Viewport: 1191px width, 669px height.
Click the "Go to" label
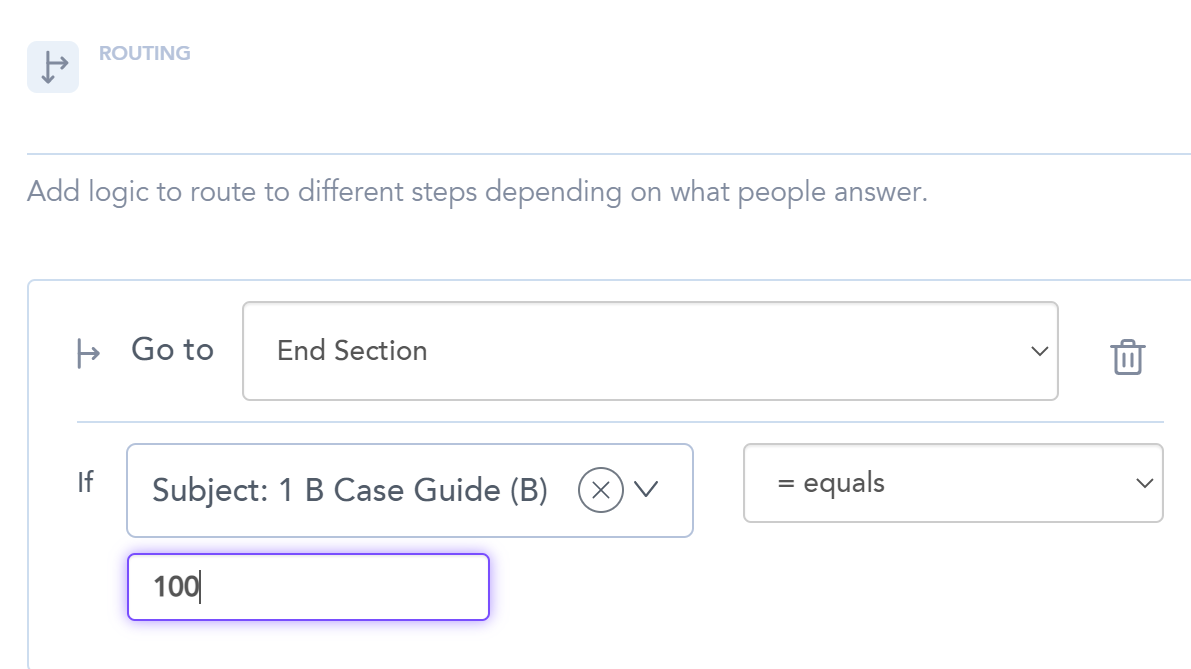coord(172,350)
